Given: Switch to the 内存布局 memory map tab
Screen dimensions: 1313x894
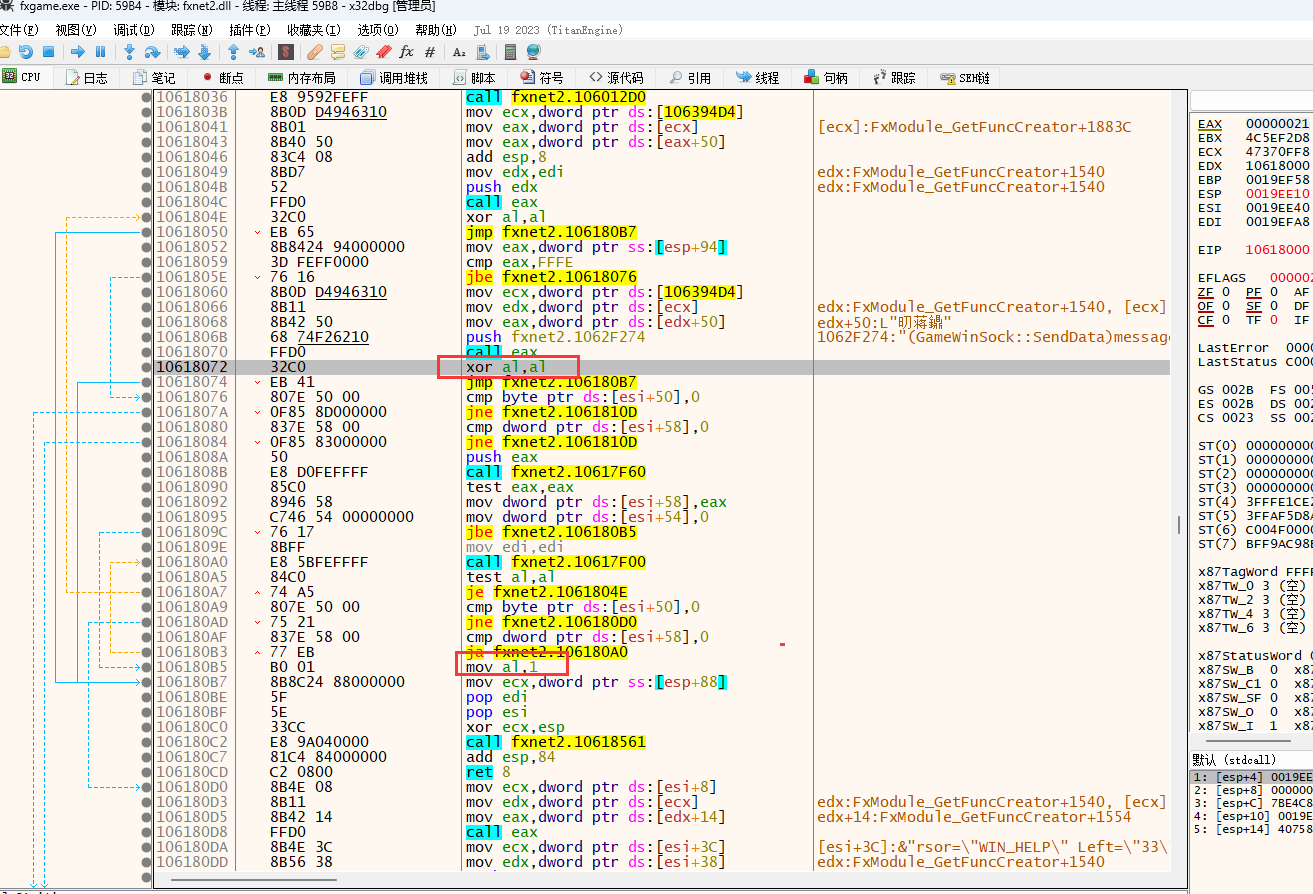Looking at the screenshot, I should coord(301,77).
